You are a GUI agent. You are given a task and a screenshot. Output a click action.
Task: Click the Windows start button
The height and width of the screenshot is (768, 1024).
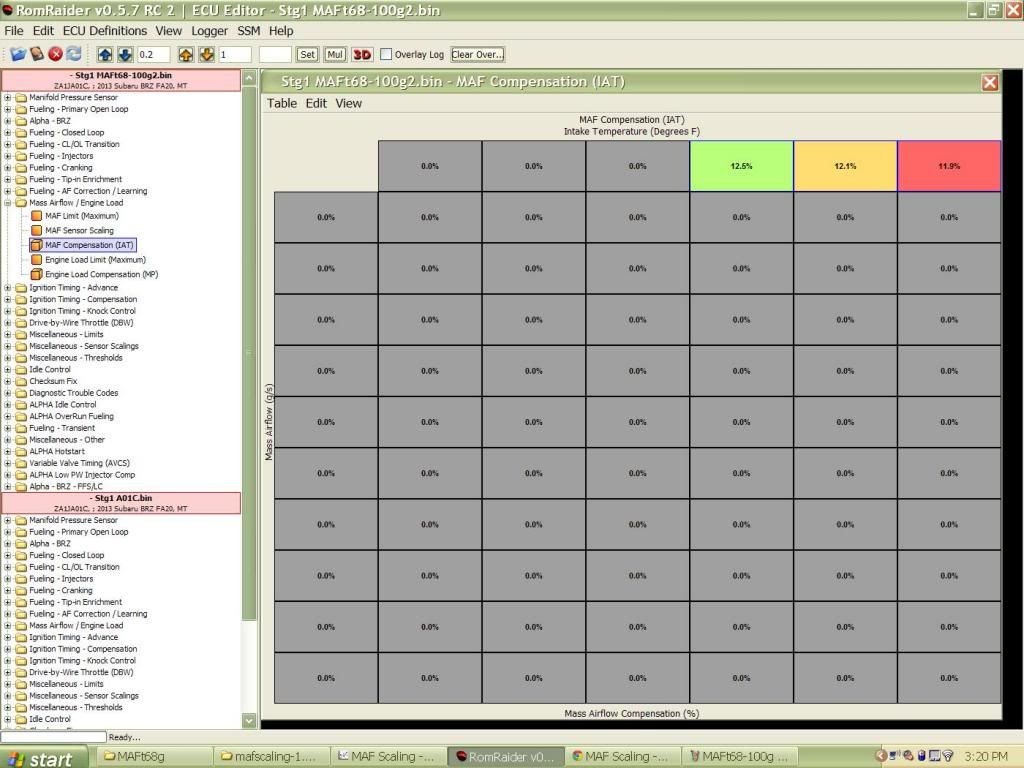(40, 758)
